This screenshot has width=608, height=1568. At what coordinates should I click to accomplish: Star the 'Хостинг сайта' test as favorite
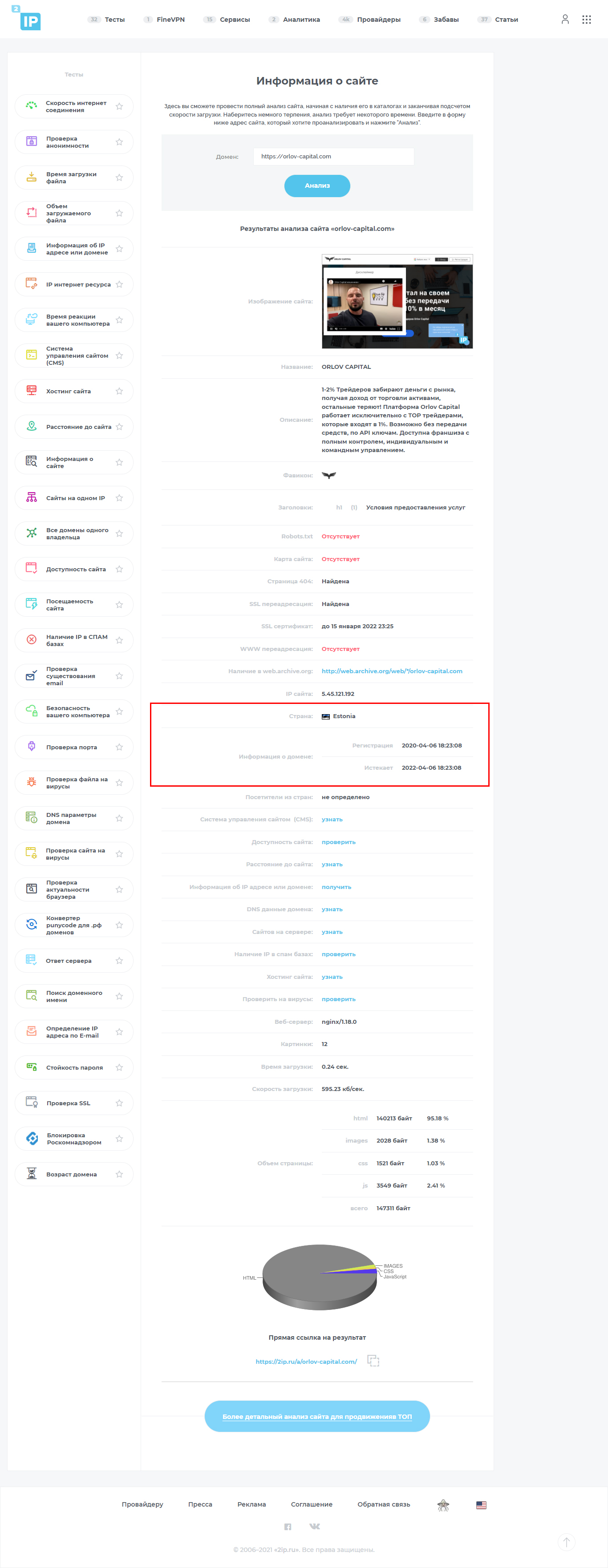[x=119, y=392]
